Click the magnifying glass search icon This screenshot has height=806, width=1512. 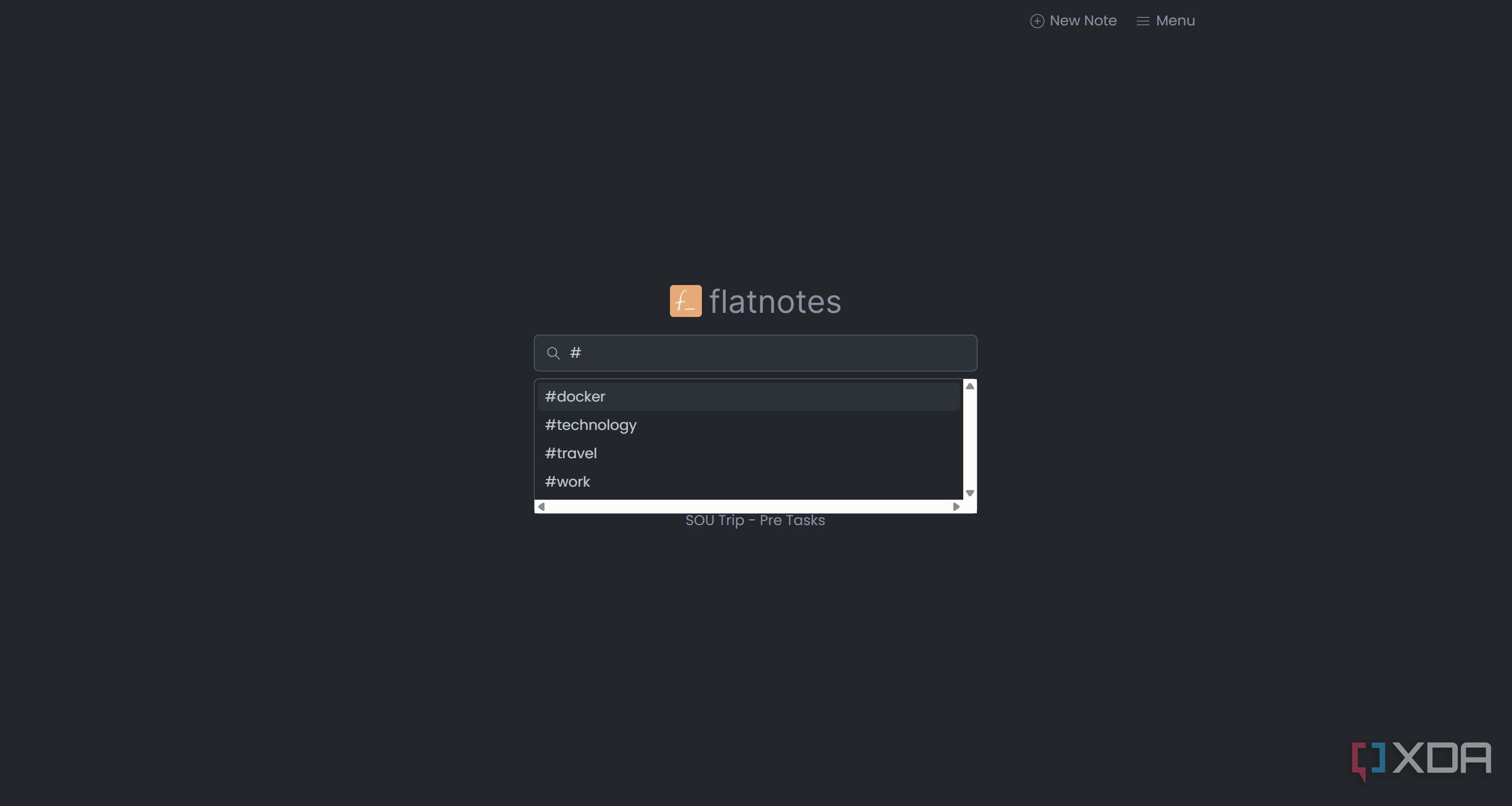coord(553,354)
